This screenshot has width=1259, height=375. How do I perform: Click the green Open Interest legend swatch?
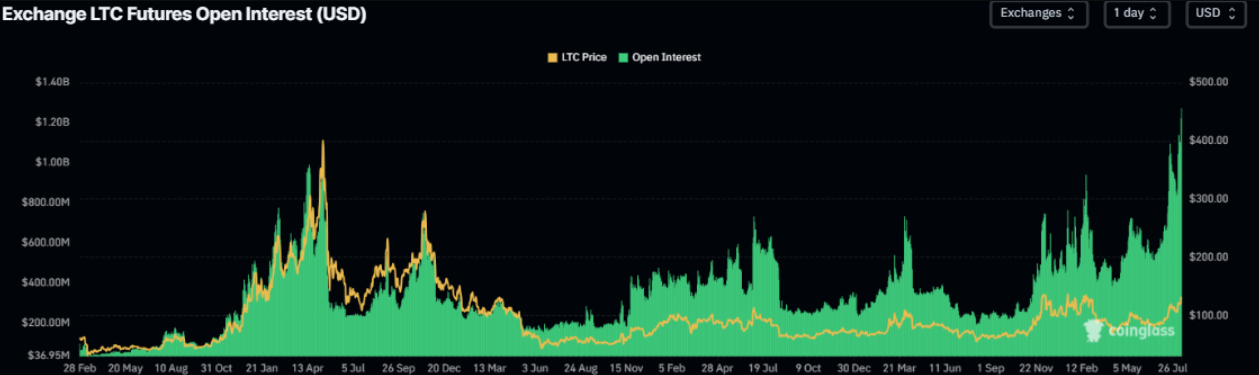(625, 57)
